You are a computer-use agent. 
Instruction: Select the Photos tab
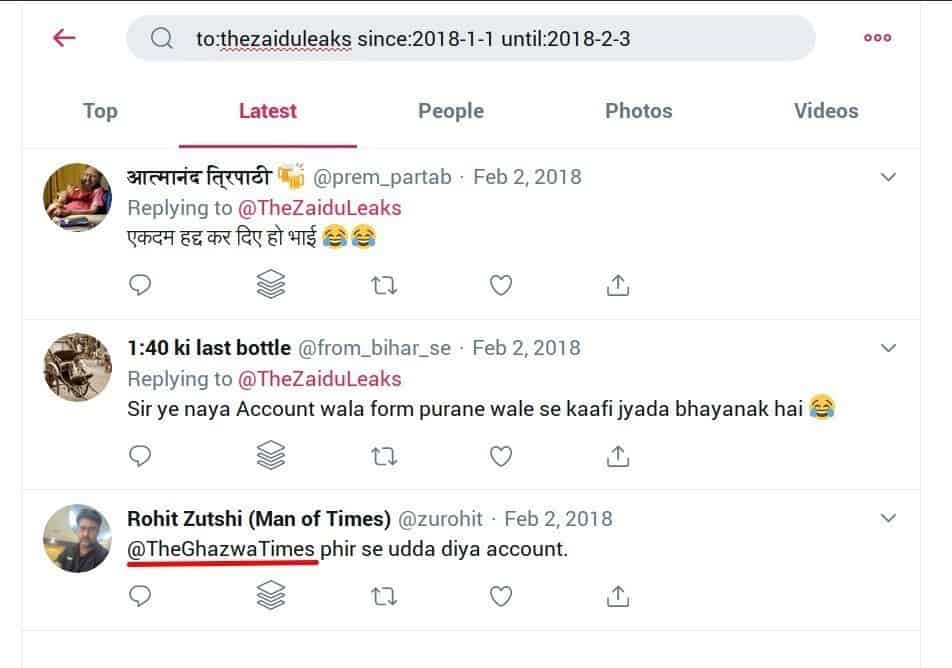638,111
